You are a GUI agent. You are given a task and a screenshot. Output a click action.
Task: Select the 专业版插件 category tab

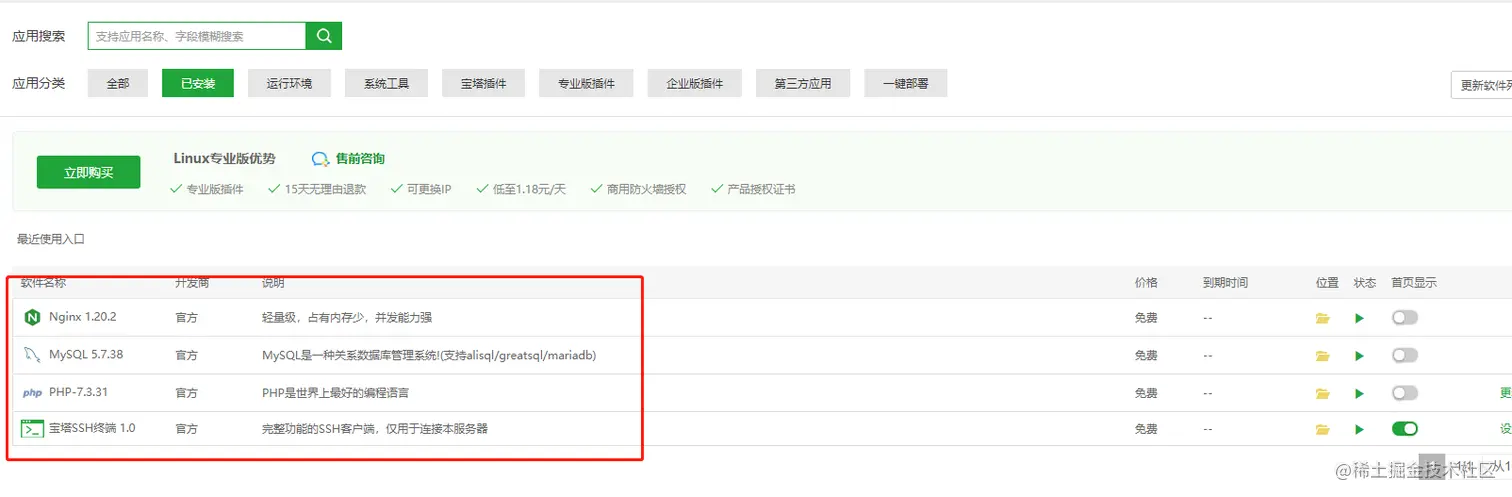pos(586,83)
